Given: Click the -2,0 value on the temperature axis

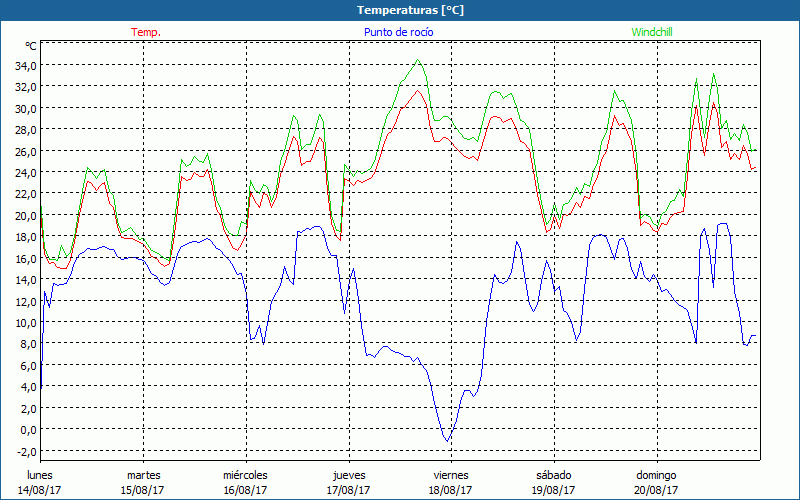Looking at the screenshot, I should 26,451.
